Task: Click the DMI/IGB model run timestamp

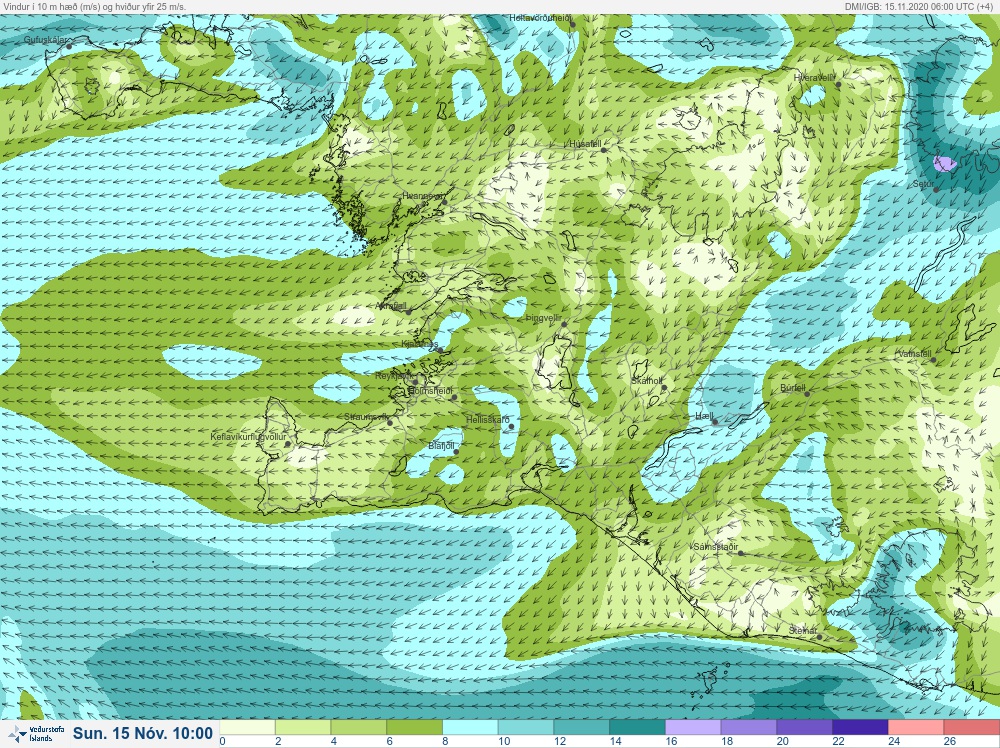Action: 920,6
